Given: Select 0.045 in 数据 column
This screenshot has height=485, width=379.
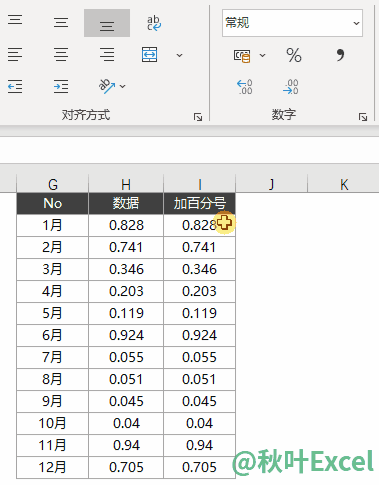Looking at the screenshot, I should (x=126, y=401).
